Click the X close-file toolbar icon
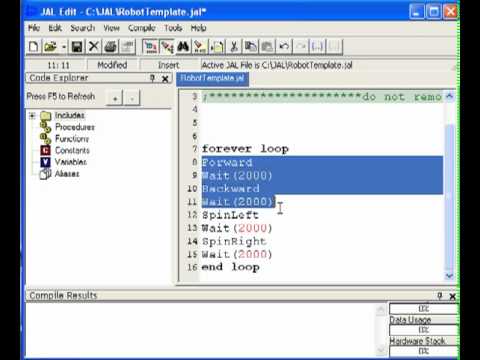 coord(94,46)
